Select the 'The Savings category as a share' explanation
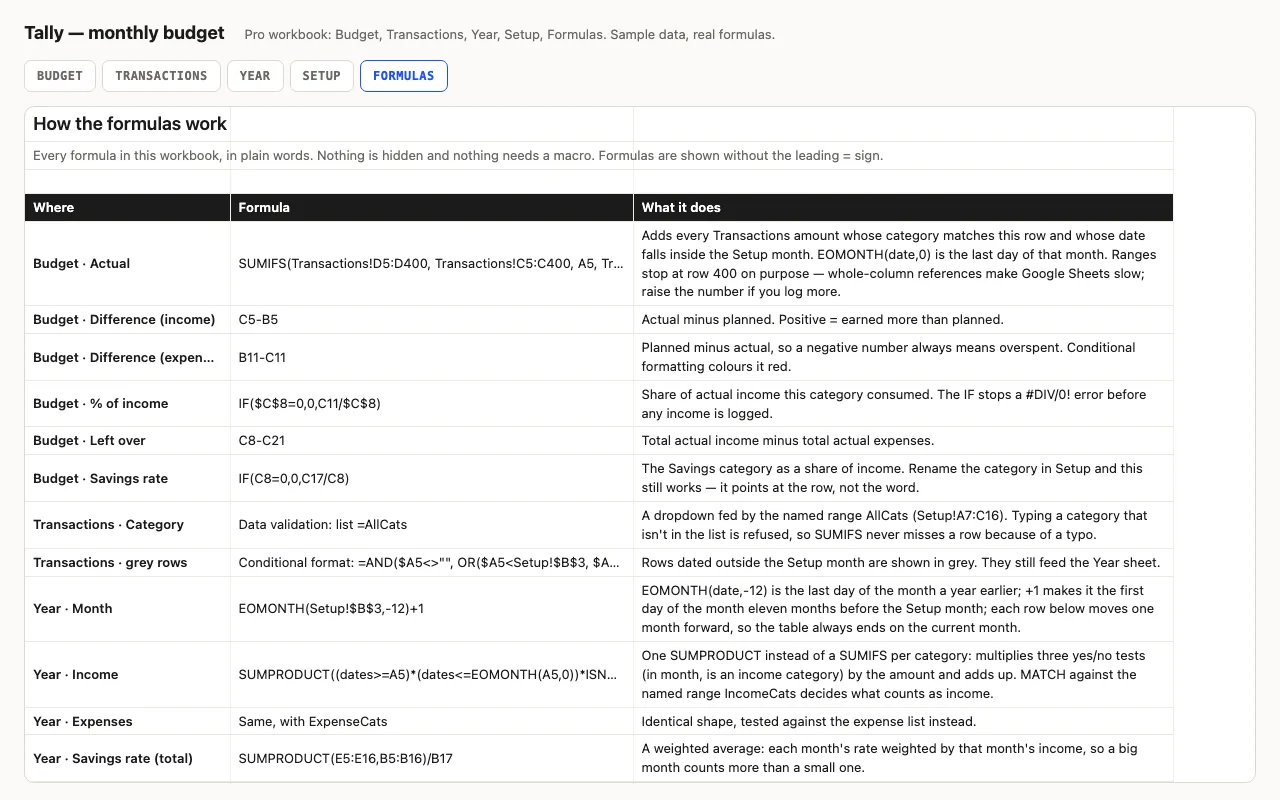Viewport: 1280px width, 800px height. [903, 478]
